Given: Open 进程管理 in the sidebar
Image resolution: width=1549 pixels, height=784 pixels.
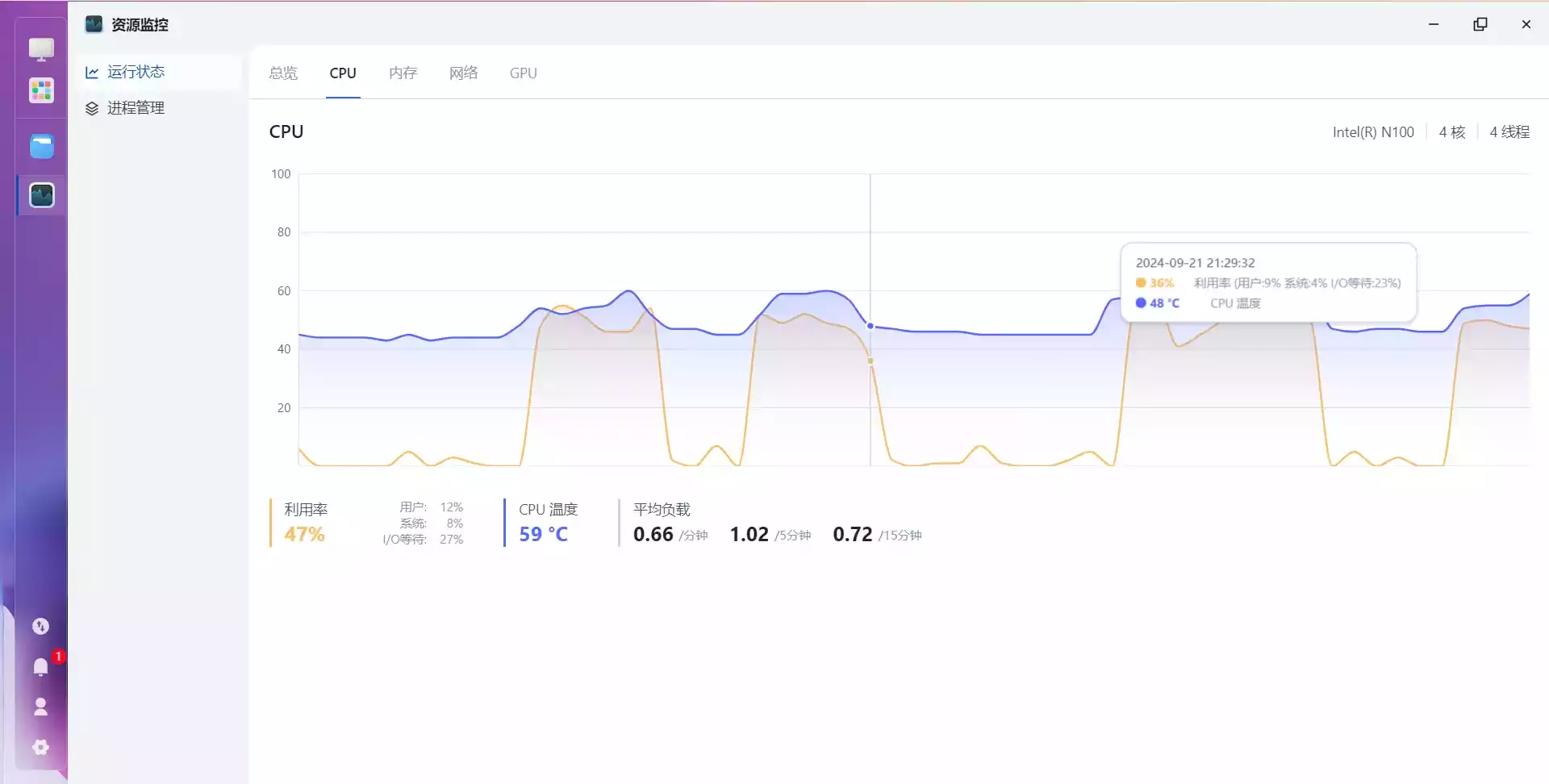Looking at the screenshot, I should pyautogui.click(x=160, y=107).
